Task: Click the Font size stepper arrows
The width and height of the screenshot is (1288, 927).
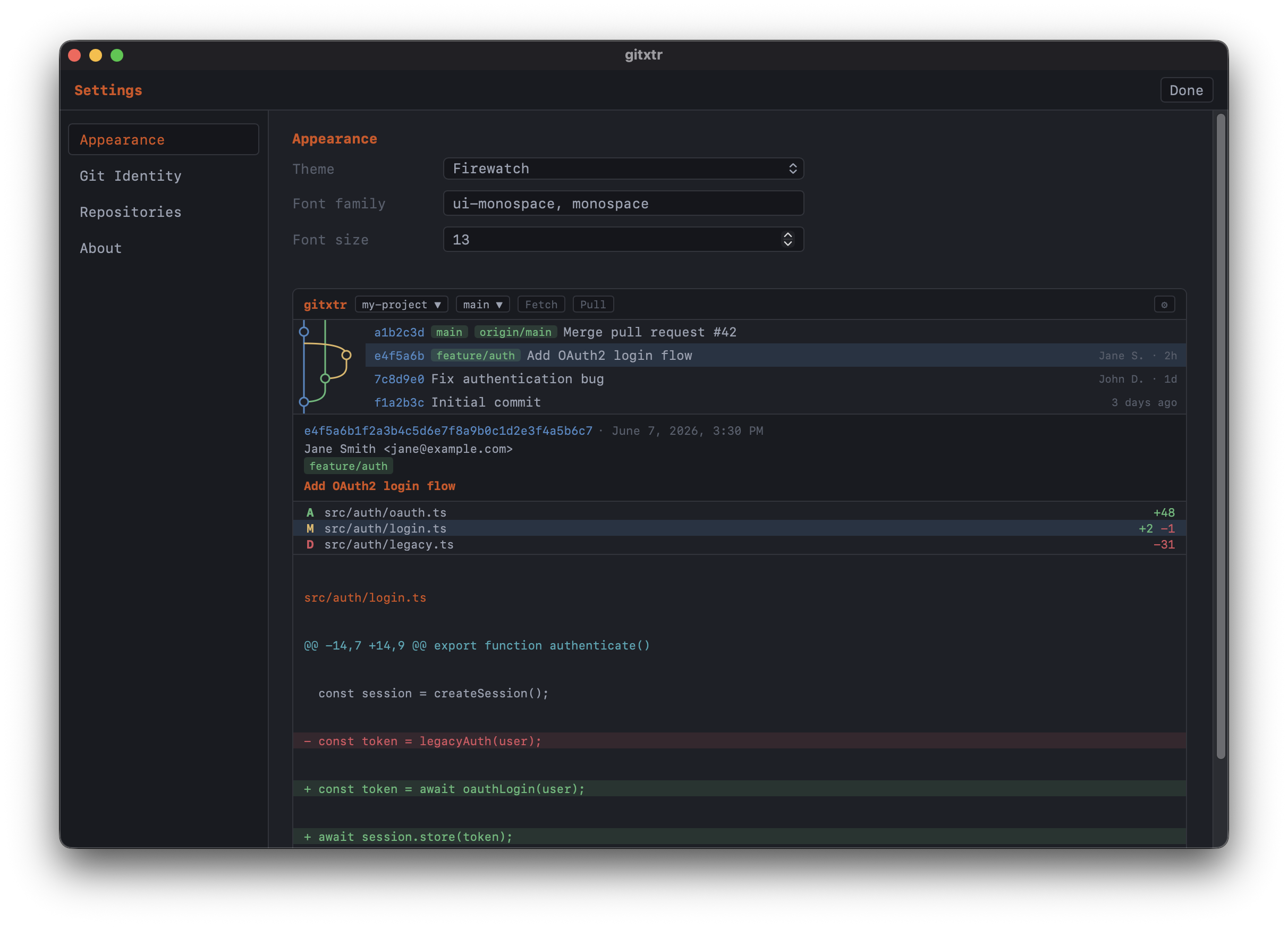Action: [x=787, y=239]
